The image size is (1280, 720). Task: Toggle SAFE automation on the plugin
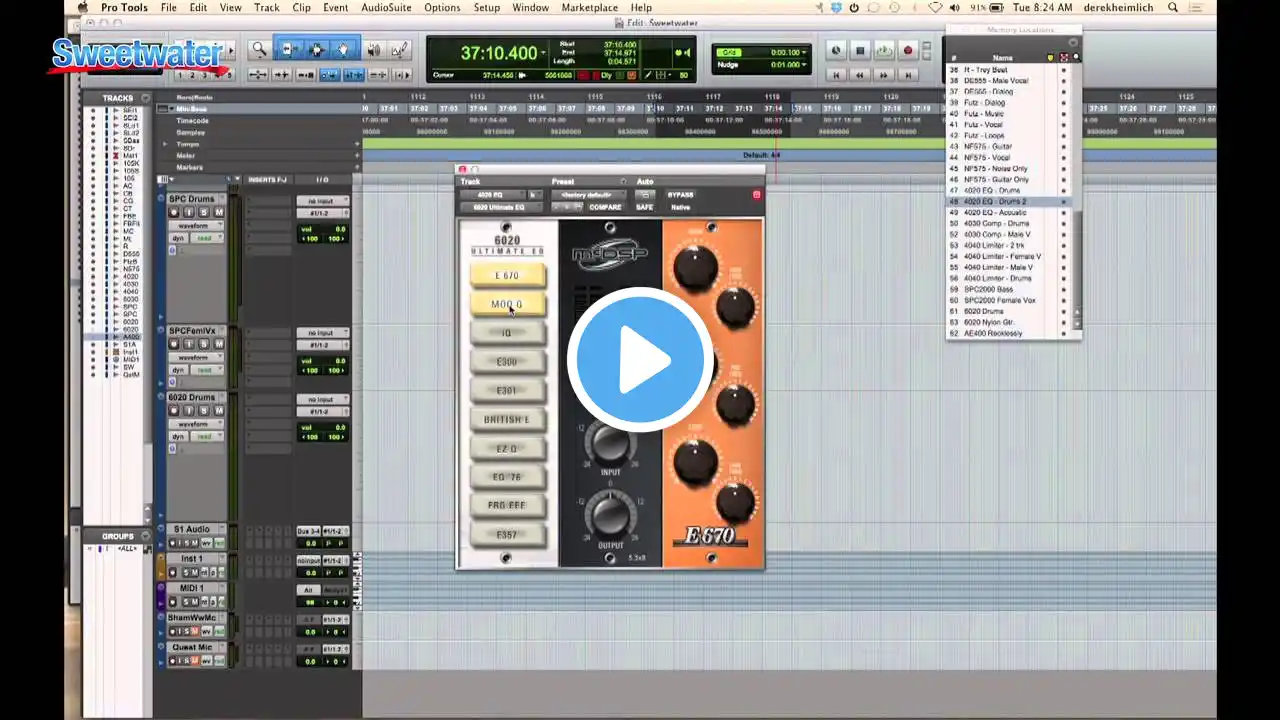tap(645, 207)
